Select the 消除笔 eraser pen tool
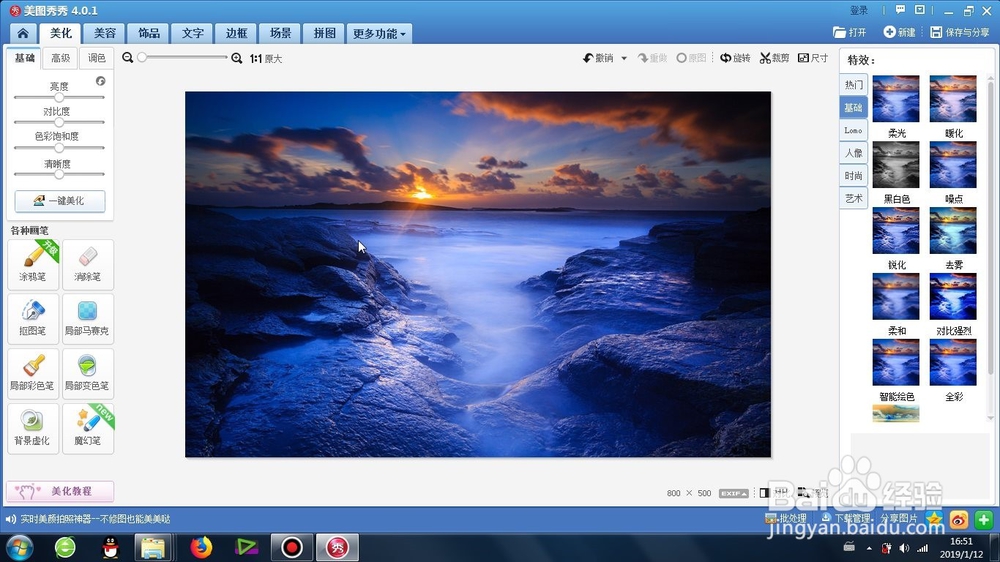The image size is (1000, 562). pyautogui.click(x=88, y=264)
